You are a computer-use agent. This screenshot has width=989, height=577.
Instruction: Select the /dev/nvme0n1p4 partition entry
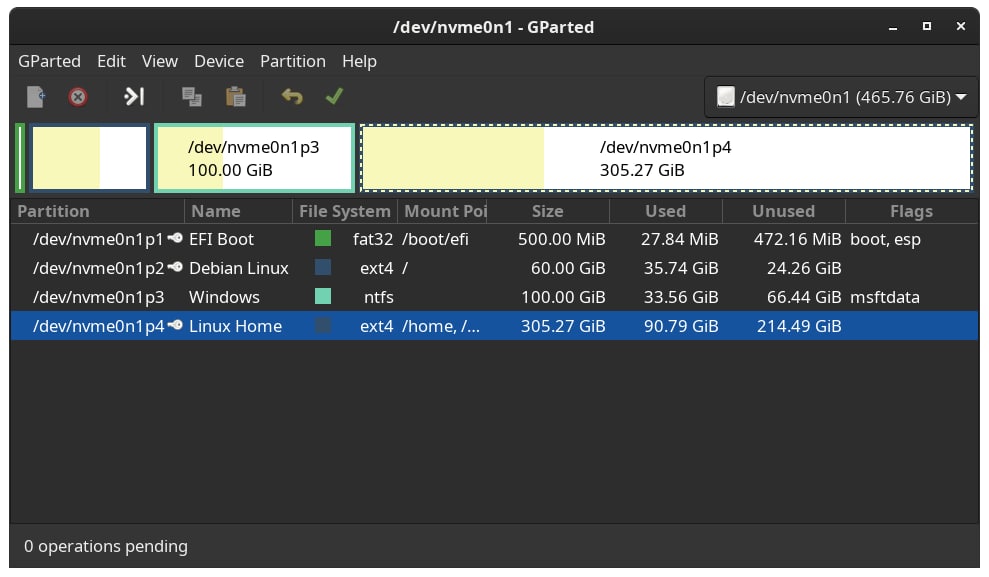(x=494, y=325)
